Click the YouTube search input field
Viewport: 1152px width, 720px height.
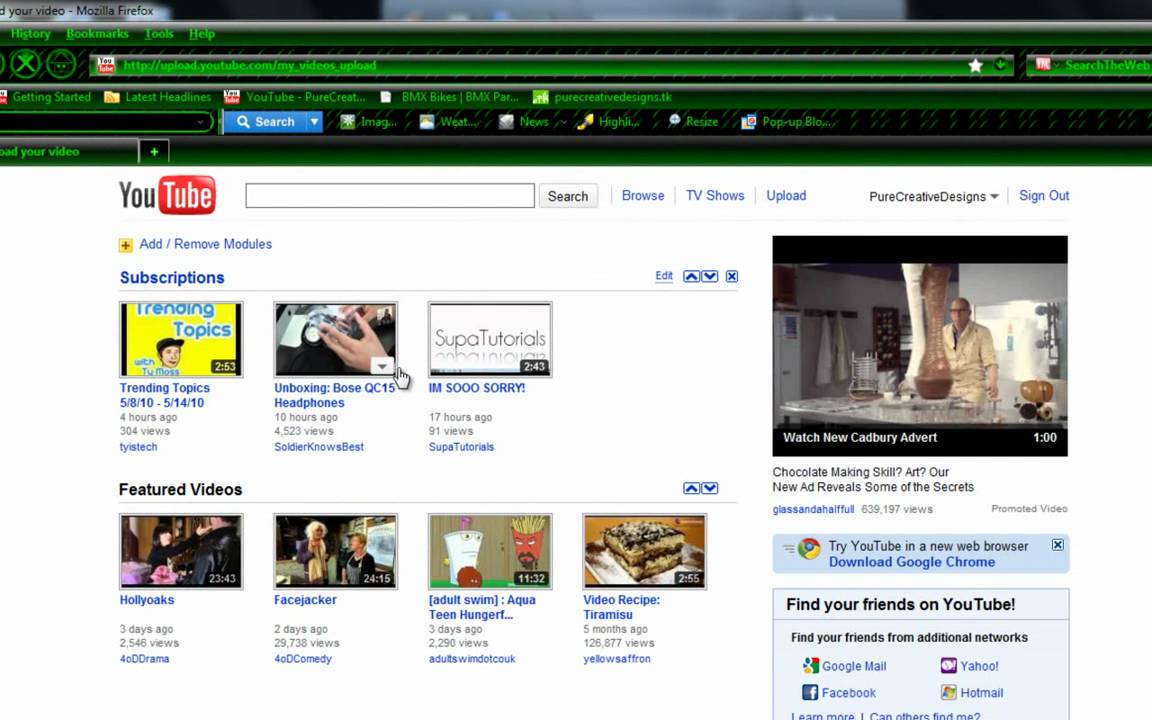click(390, 195)
